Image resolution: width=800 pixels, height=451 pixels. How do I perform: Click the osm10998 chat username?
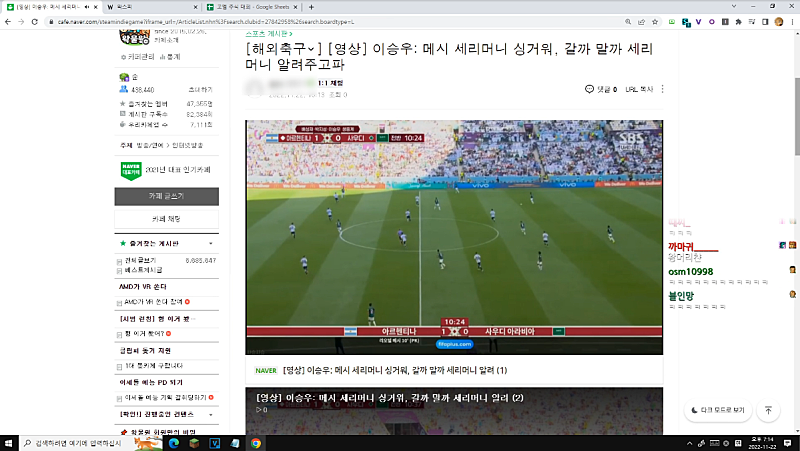pos(691,272)
